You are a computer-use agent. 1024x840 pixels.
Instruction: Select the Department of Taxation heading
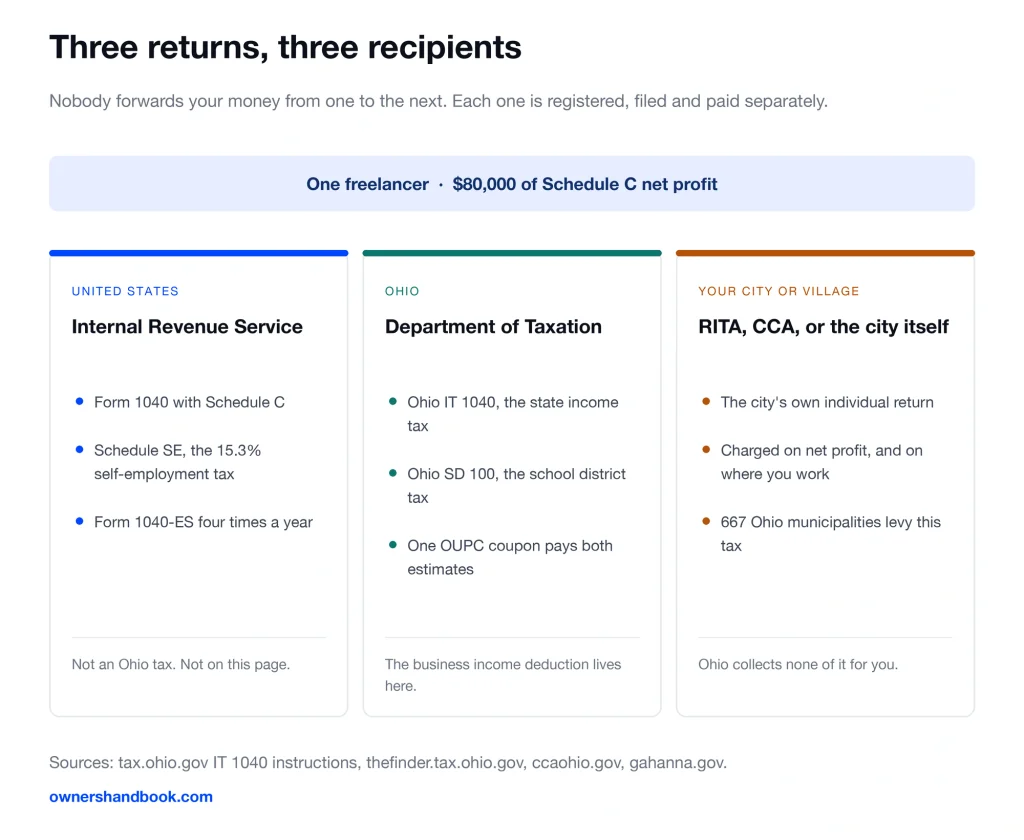tap(493, 327)
